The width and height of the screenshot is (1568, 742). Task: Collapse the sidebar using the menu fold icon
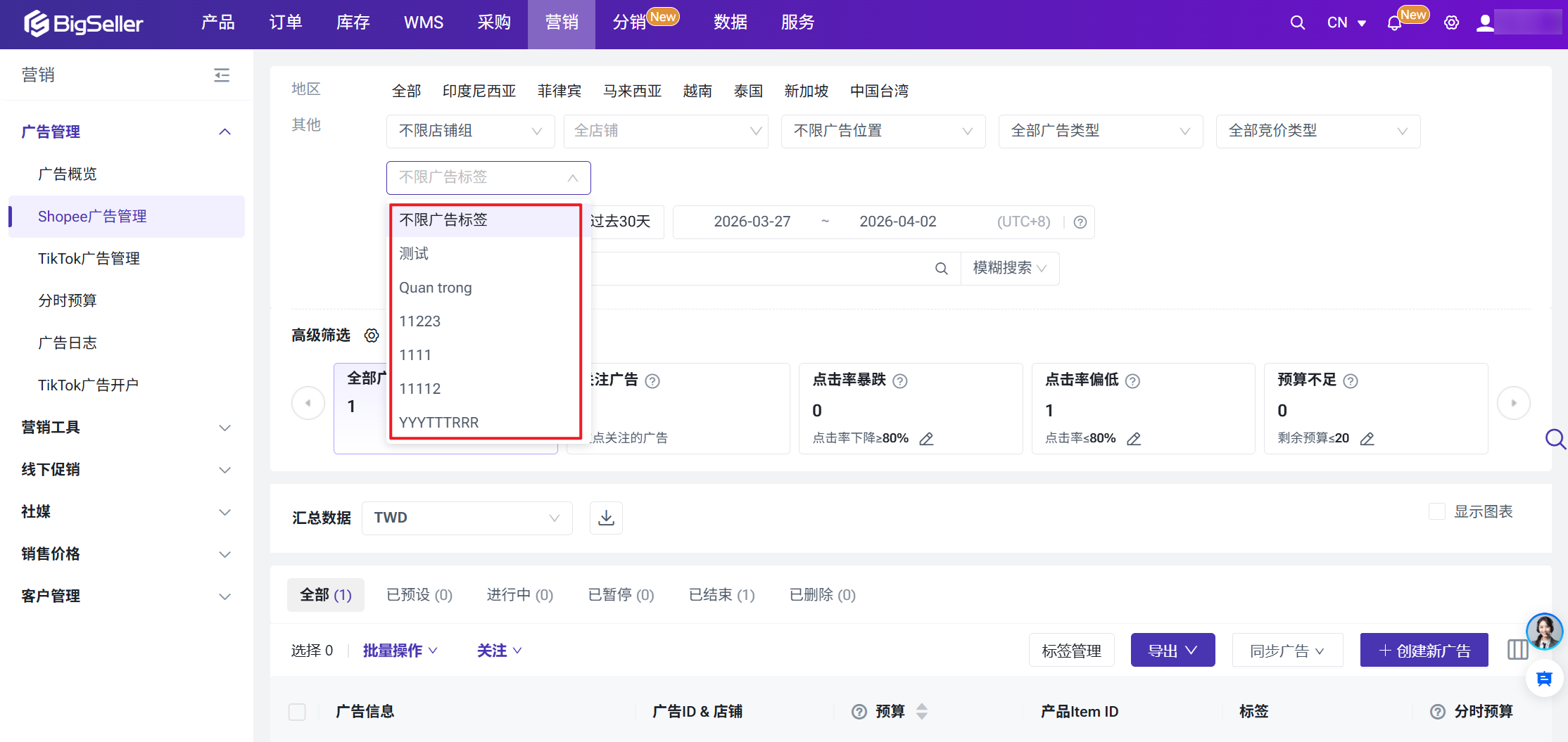click(x=222, y=75)
